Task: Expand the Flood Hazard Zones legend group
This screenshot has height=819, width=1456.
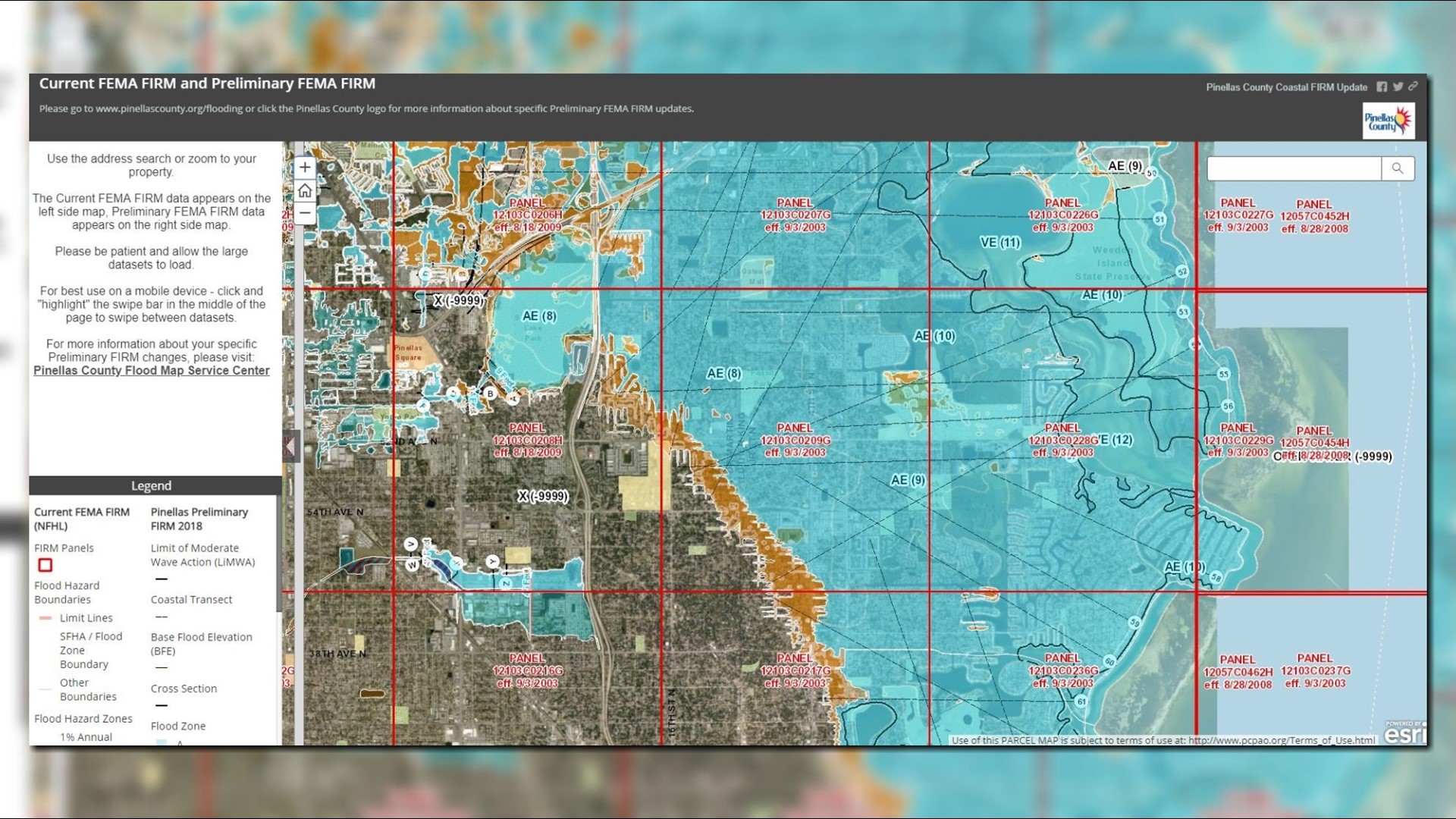Action: [83, 718]
